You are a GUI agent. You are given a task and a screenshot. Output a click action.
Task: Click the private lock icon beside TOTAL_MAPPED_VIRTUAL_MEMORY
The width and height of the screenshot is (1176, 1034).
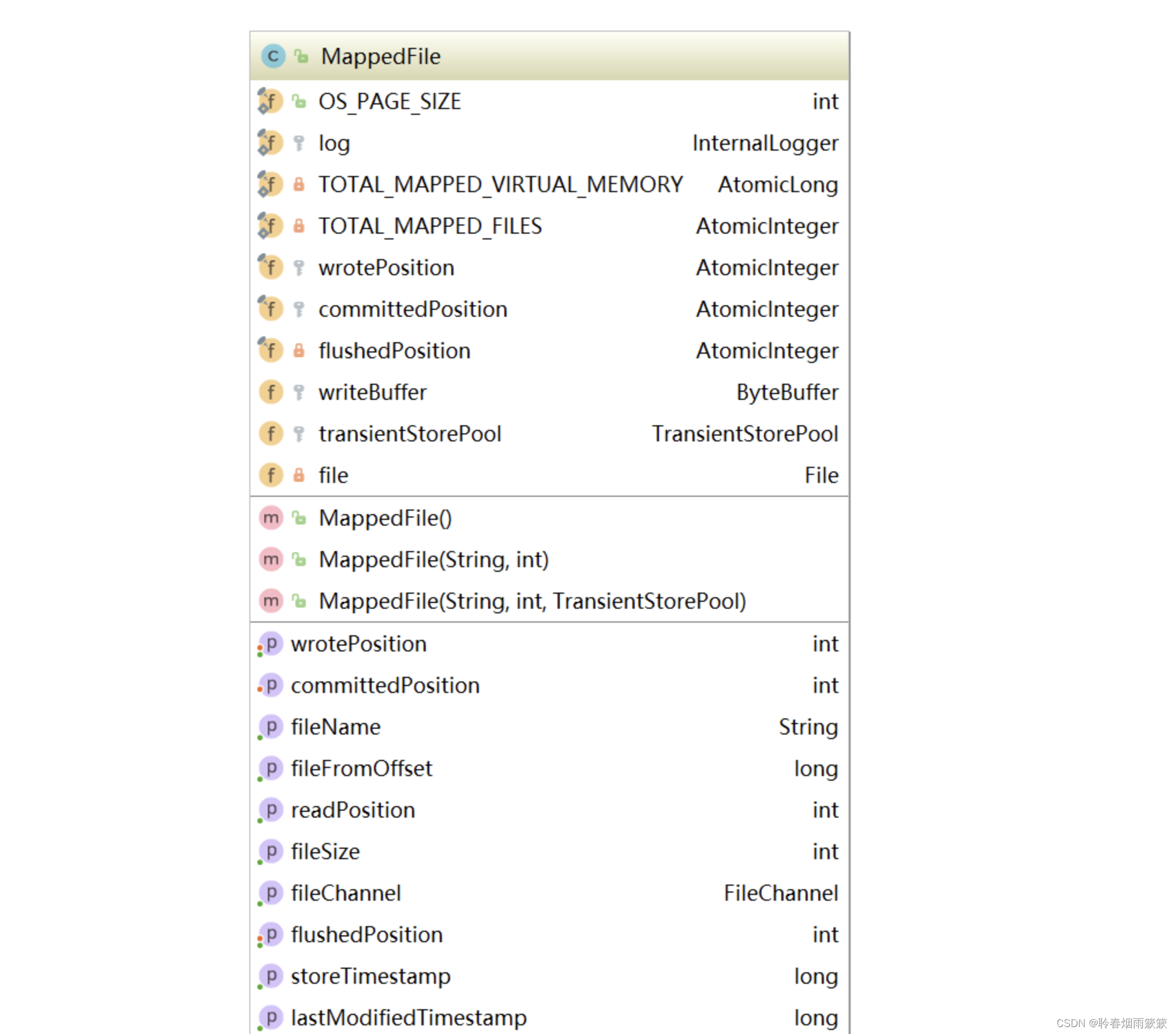pos(299,185)
